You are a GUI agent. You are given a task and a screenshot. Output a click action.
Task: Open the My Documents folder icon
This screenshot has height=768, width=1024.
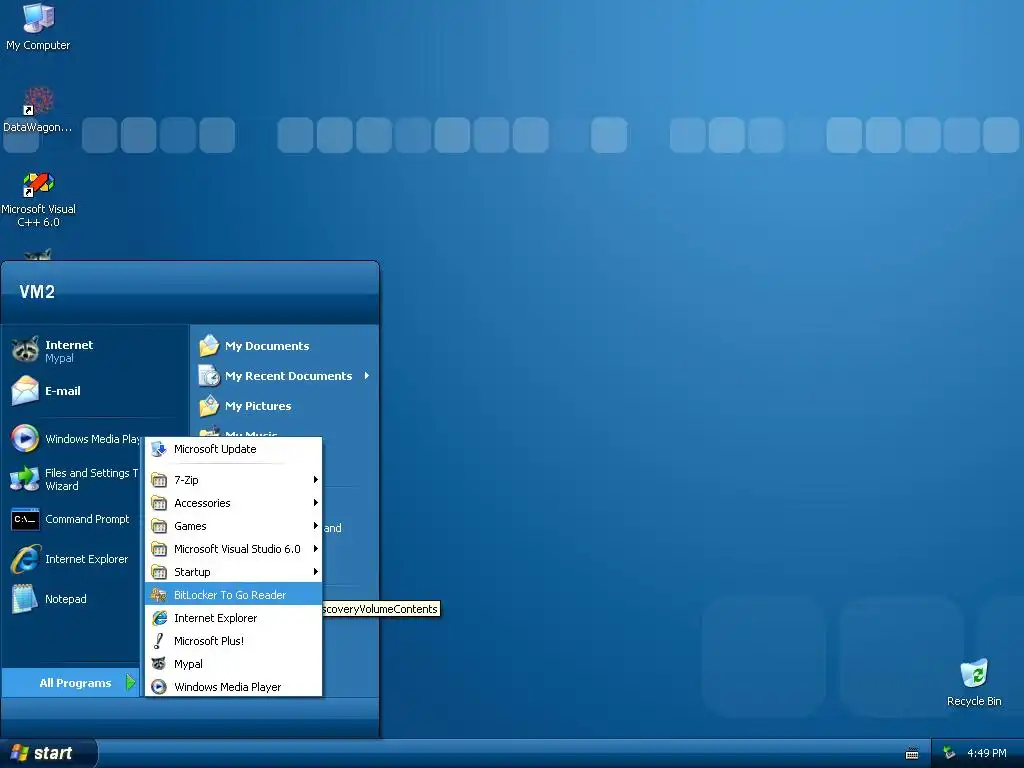pyautogui.click(x=209, y=345)
